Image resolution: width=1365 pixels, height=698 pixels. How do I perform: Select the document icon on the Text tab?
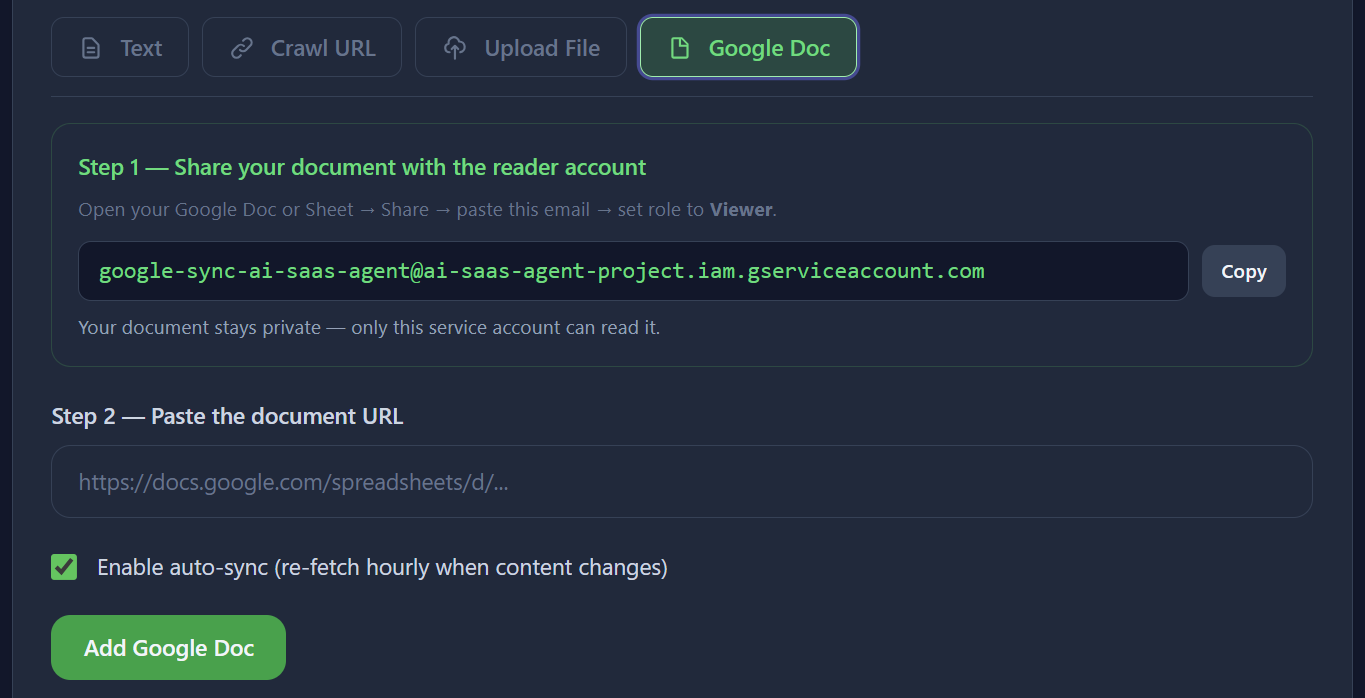click(x=92, y=47)
